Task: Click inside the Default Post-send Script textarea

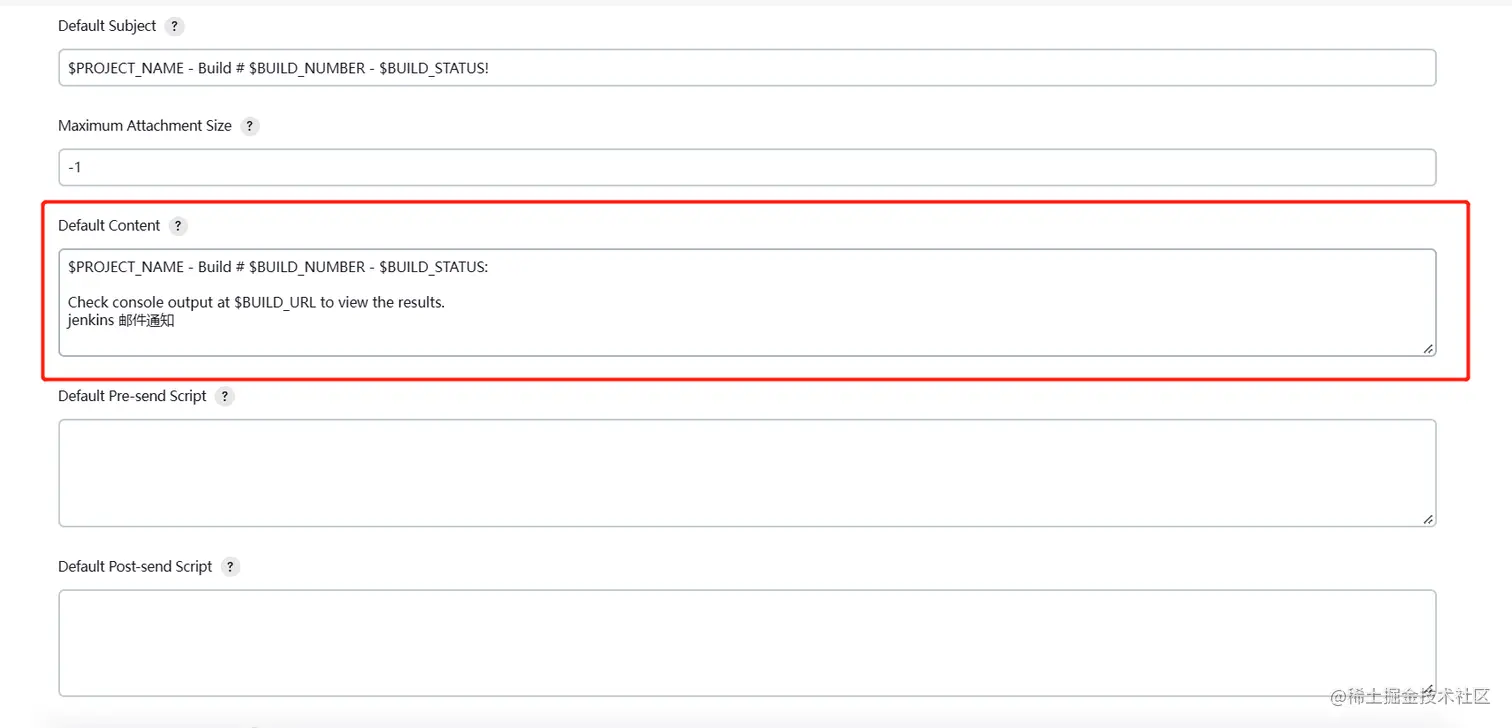Action: tap(746, 643)
